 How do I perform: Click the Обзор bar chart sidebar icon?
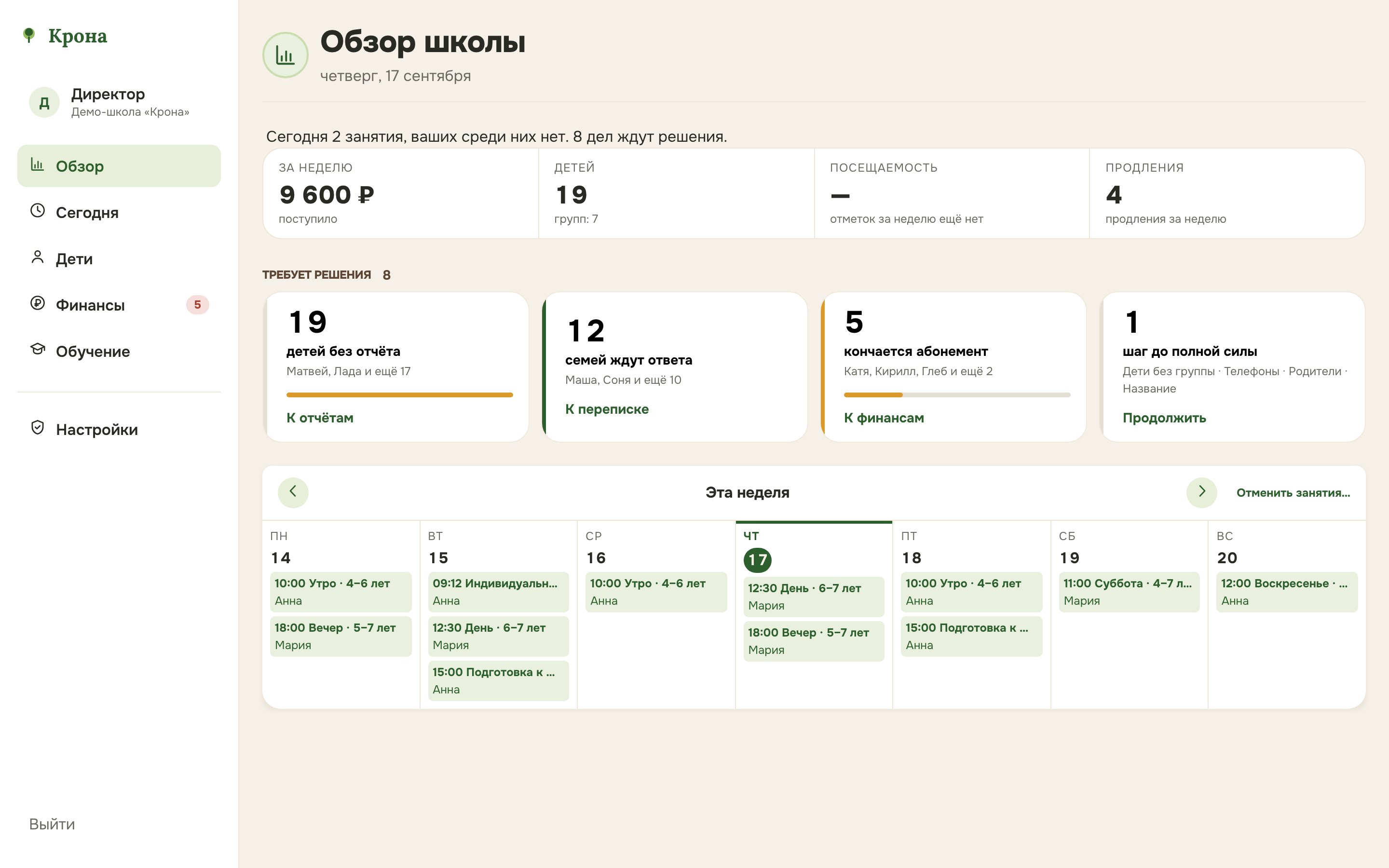click(x=37, y=165)
